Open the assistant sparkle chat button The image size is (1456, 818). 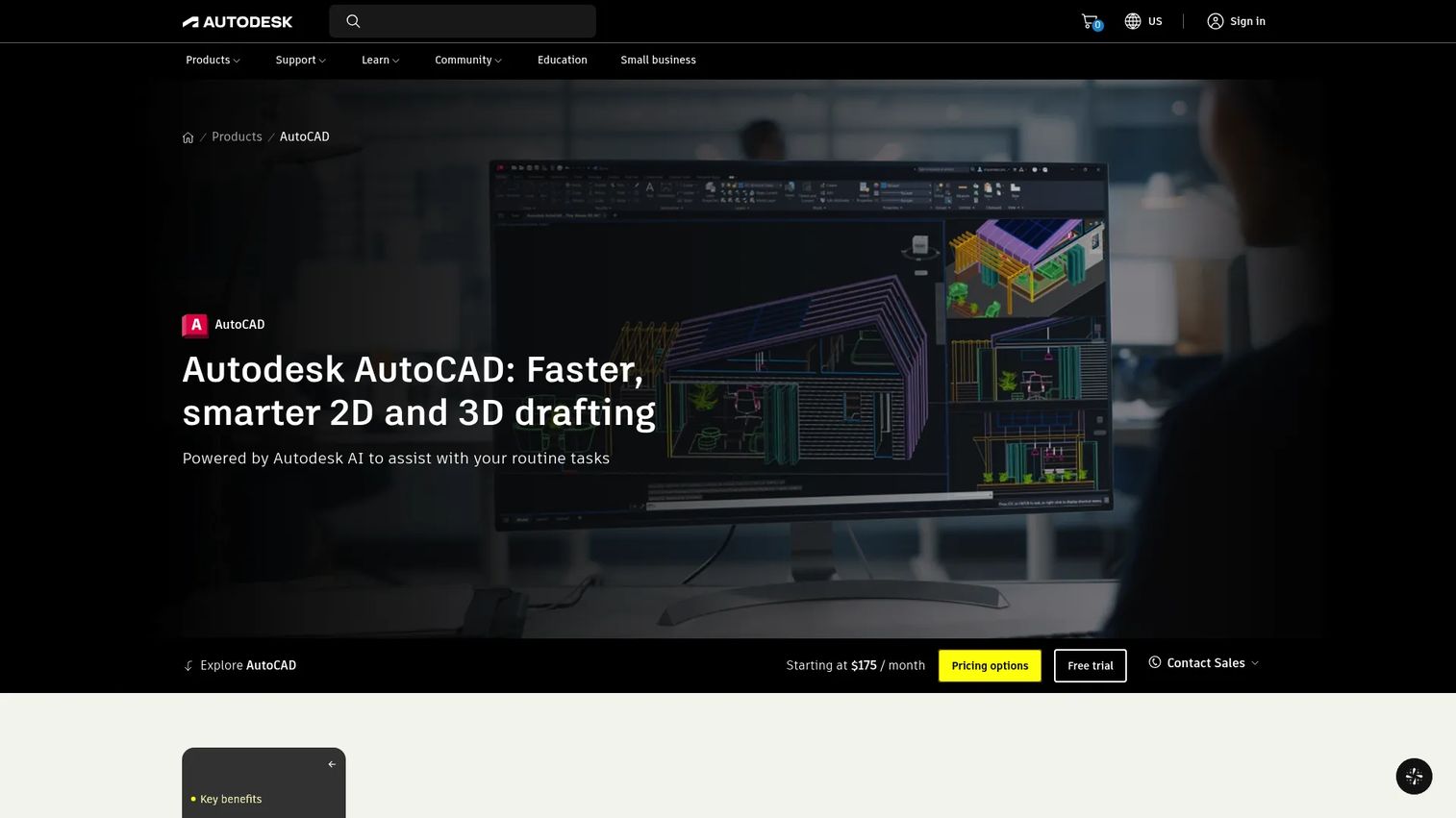[1414, 776]
